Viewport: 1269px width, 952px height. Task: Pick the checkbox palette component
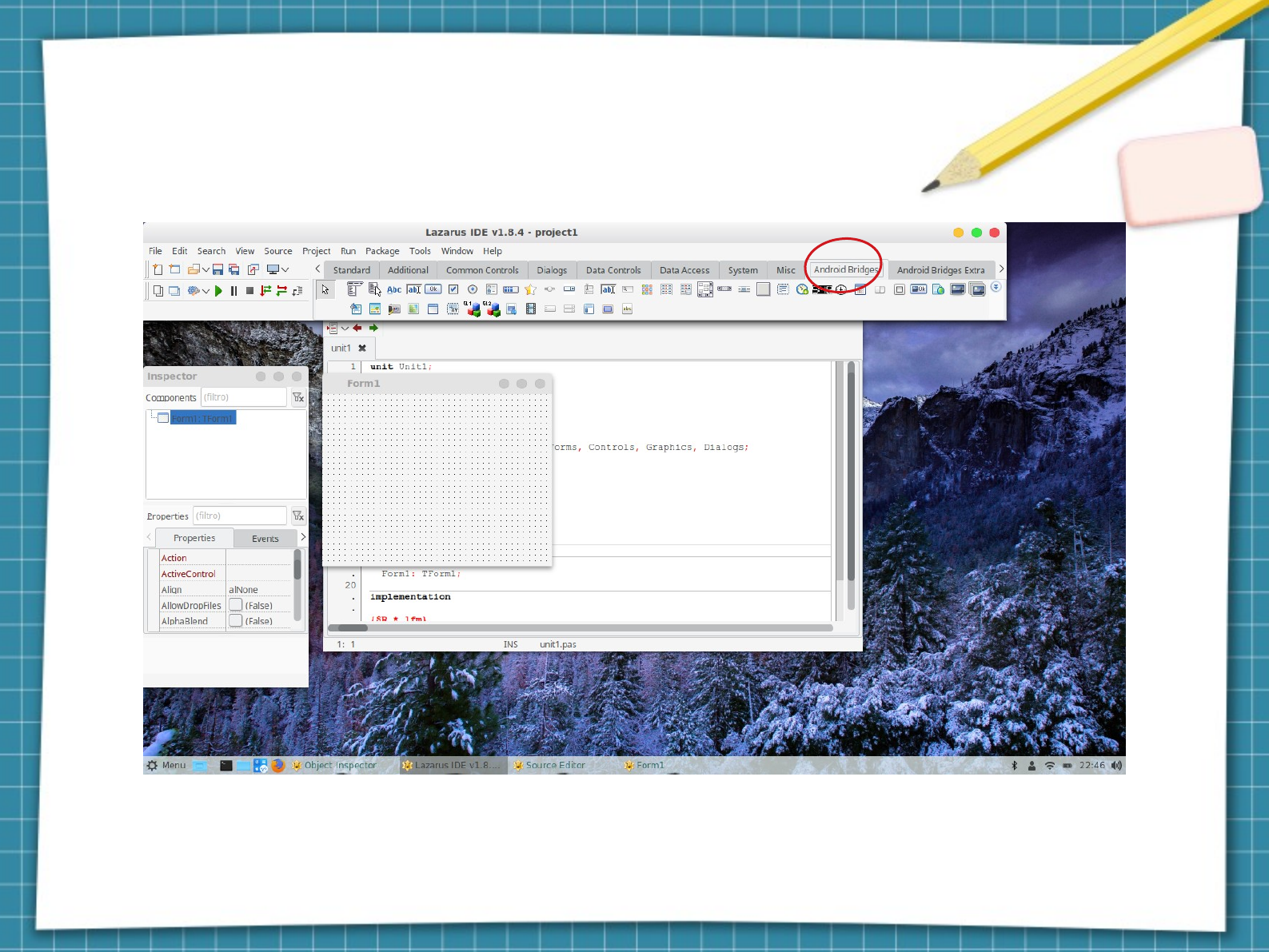tap(453, 289)
